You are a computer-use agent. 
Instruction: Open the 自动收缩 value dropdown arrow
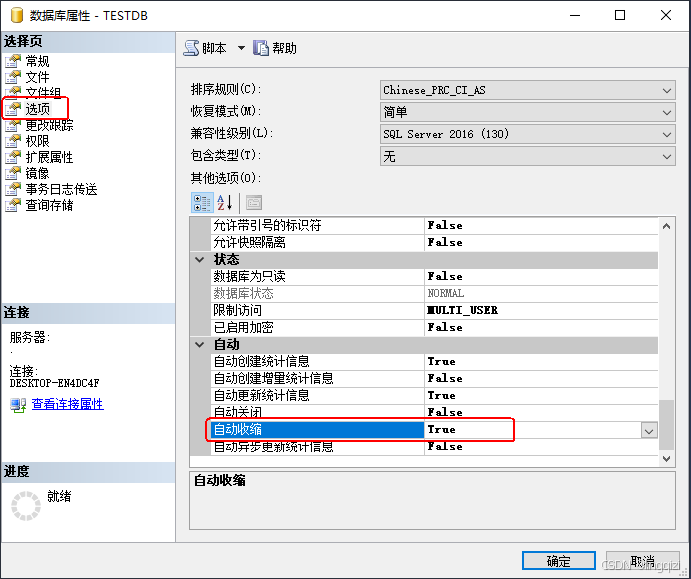coord(649,431)
